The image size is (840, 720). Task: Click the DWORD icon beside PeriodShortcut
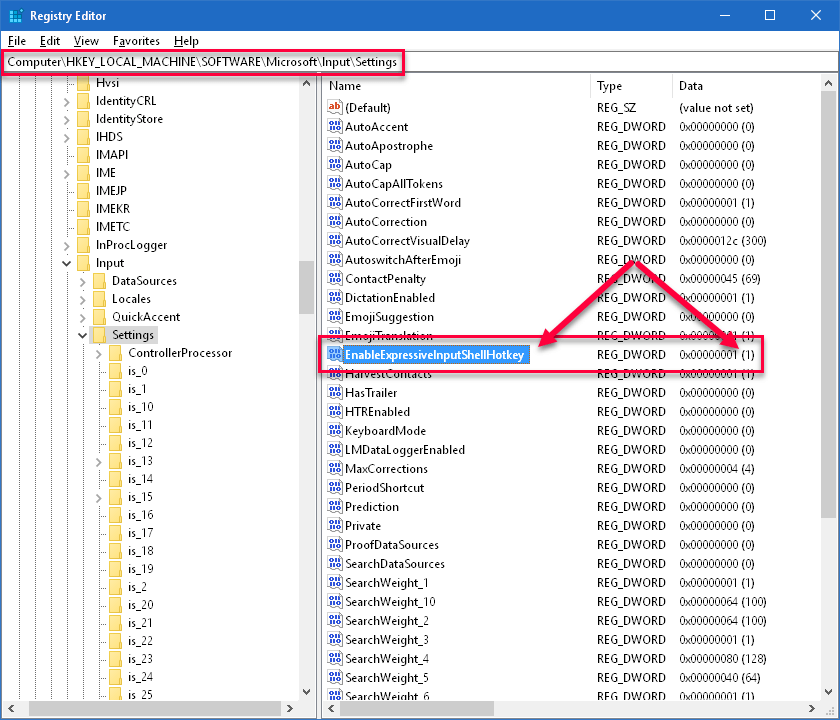point(335,488)
